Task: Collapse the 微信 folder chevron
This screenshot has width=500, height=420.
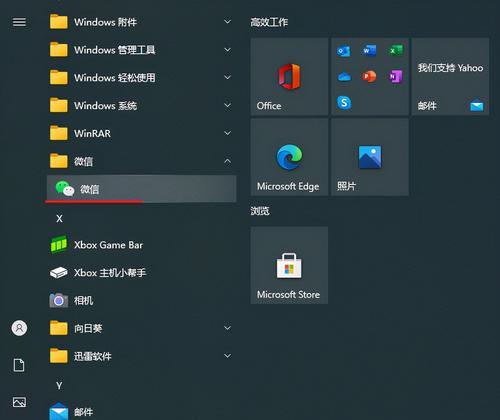Action: (x=227, y=161)
